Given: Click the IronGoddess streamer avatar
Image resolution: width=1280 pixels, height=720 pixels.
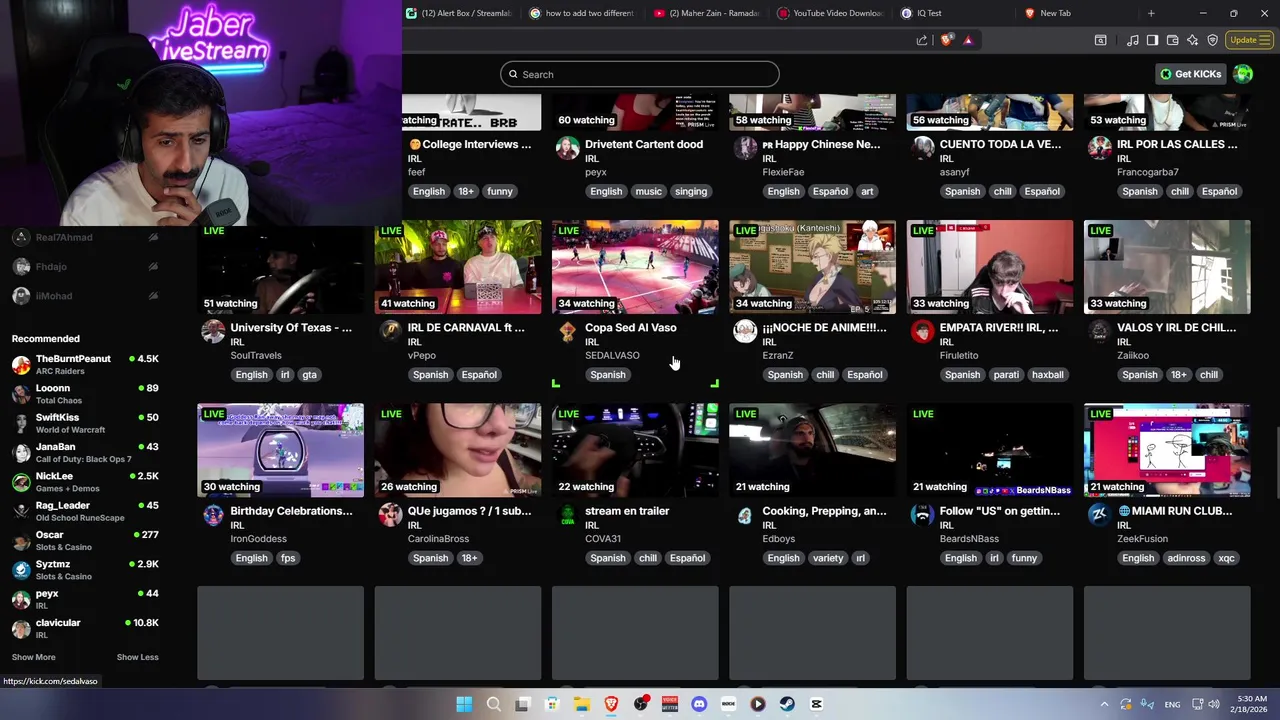Looking at the screenshot, I should pos(213,514).
